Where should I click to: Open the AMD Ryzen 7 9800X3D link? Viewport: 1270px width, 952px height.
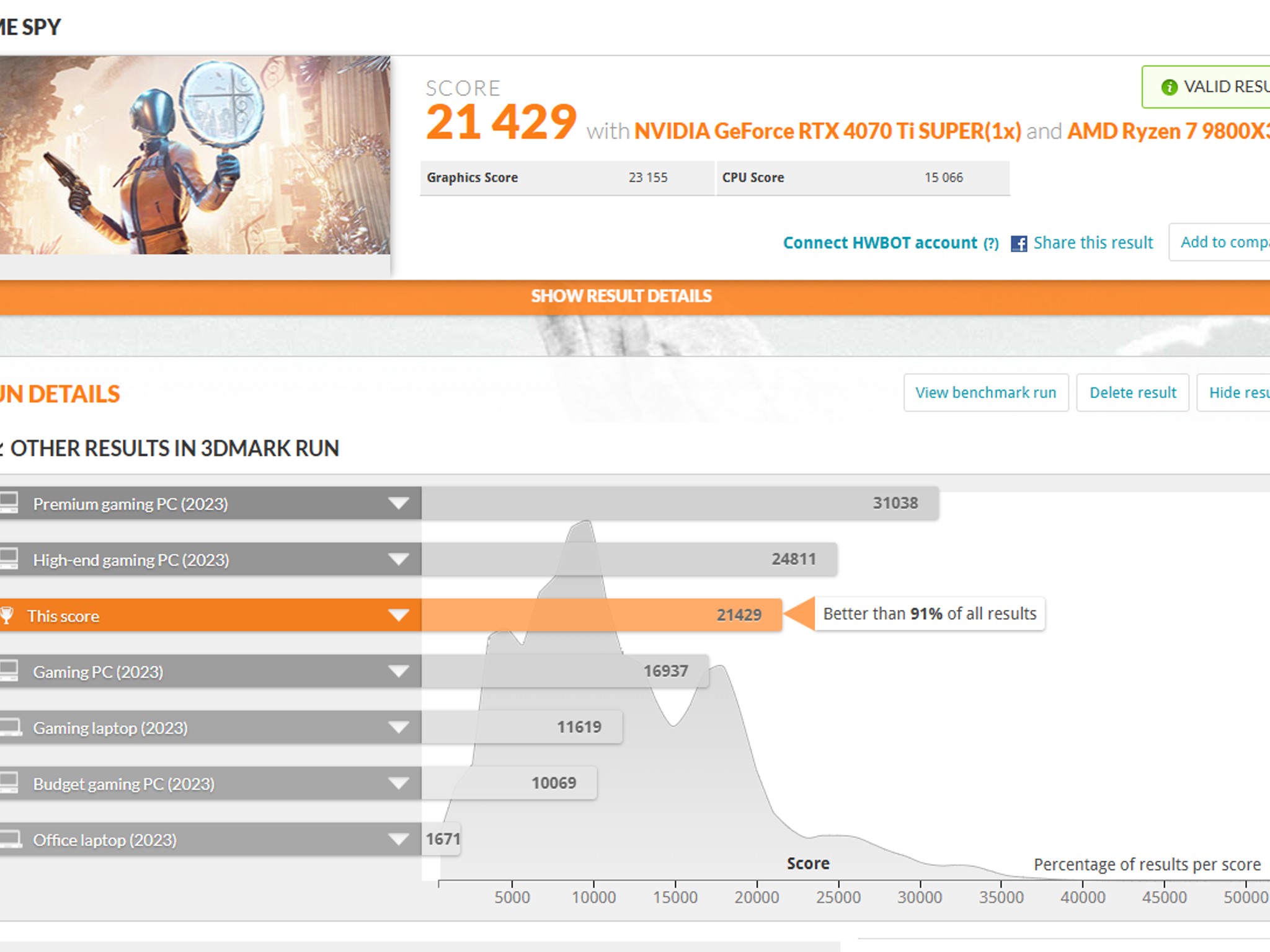(1168, 131)
